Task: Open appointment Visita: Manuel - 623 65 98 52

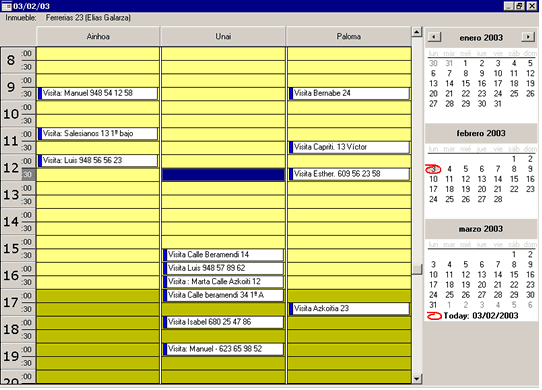Action: (x=223, y=349)
